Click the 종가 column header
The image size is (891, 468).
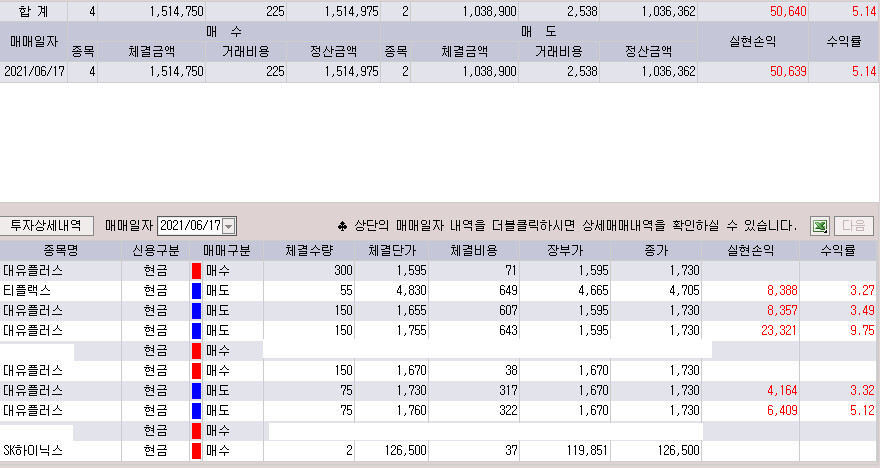point(656,250)
